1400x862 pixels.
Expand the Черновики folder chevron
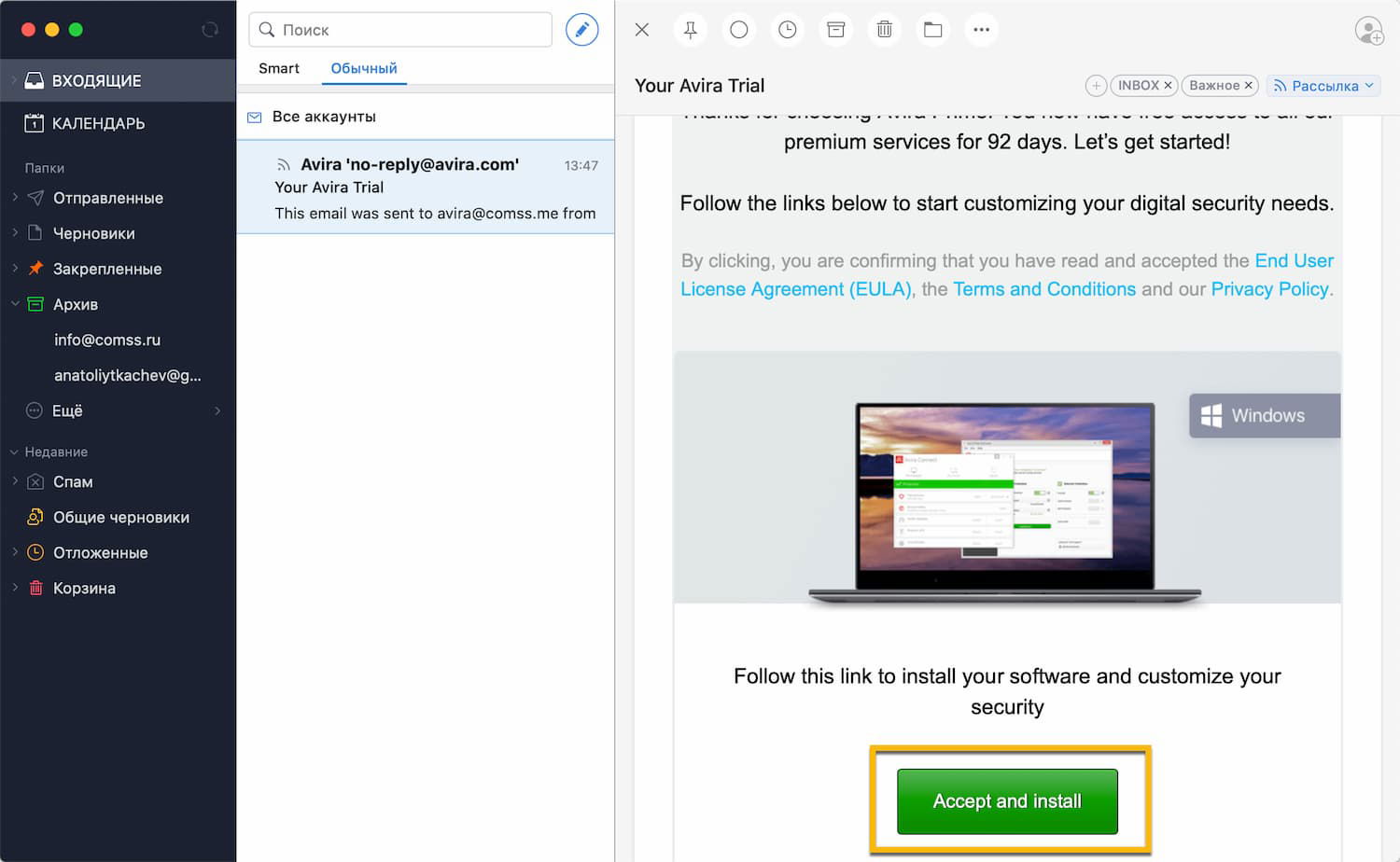(x=15, y=232)
